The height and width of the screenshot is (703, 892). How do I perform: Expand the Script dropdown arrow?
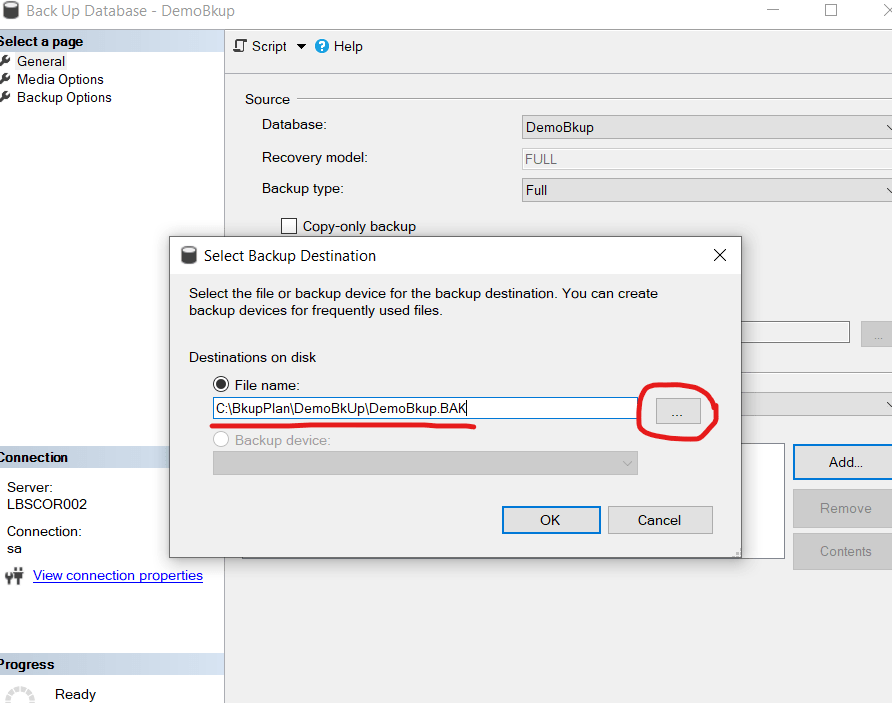[x=301, y=46]
